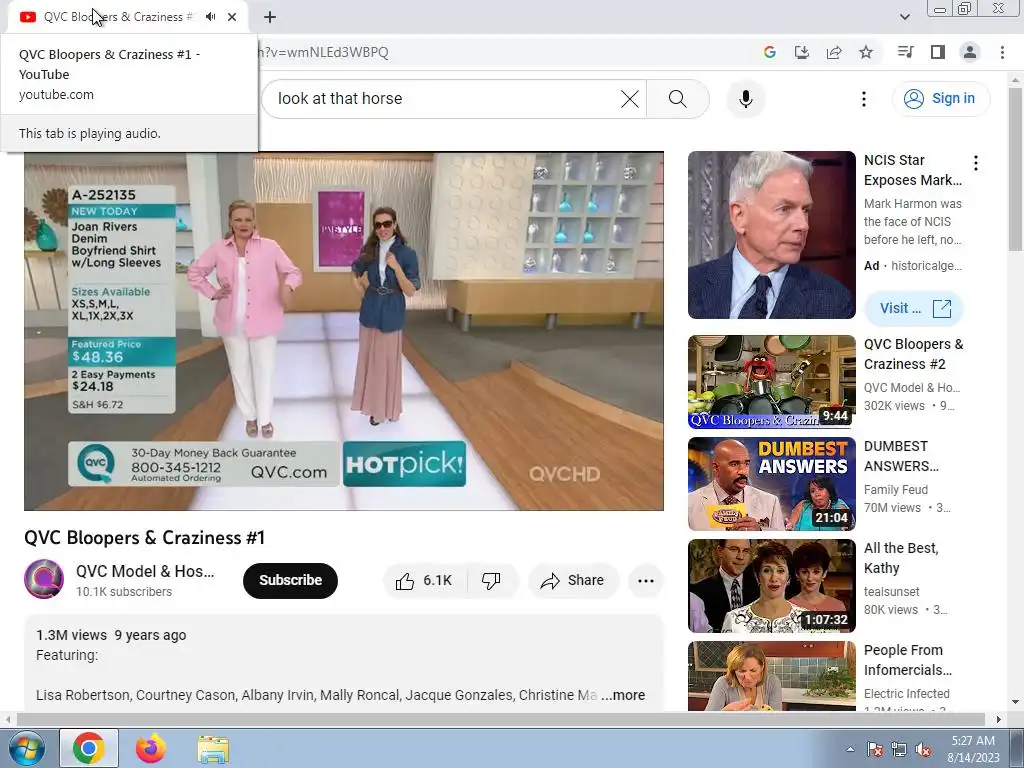Open the QVC Model & Hos... channel name
The height and width of the screenshot is (768, 1024).
145,571
